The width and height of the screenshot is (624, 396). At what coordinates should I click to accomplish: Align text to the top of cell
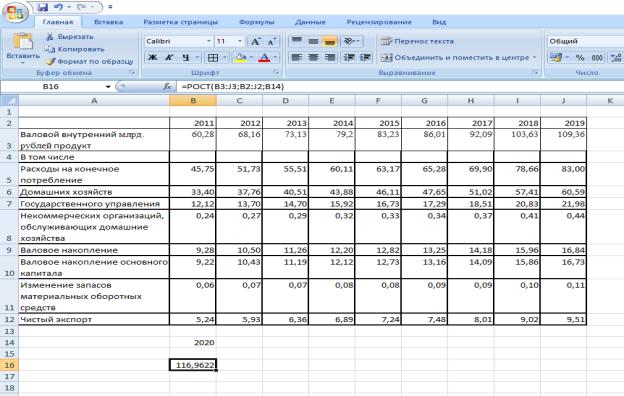pyautogui.click(x=297, y=41)
